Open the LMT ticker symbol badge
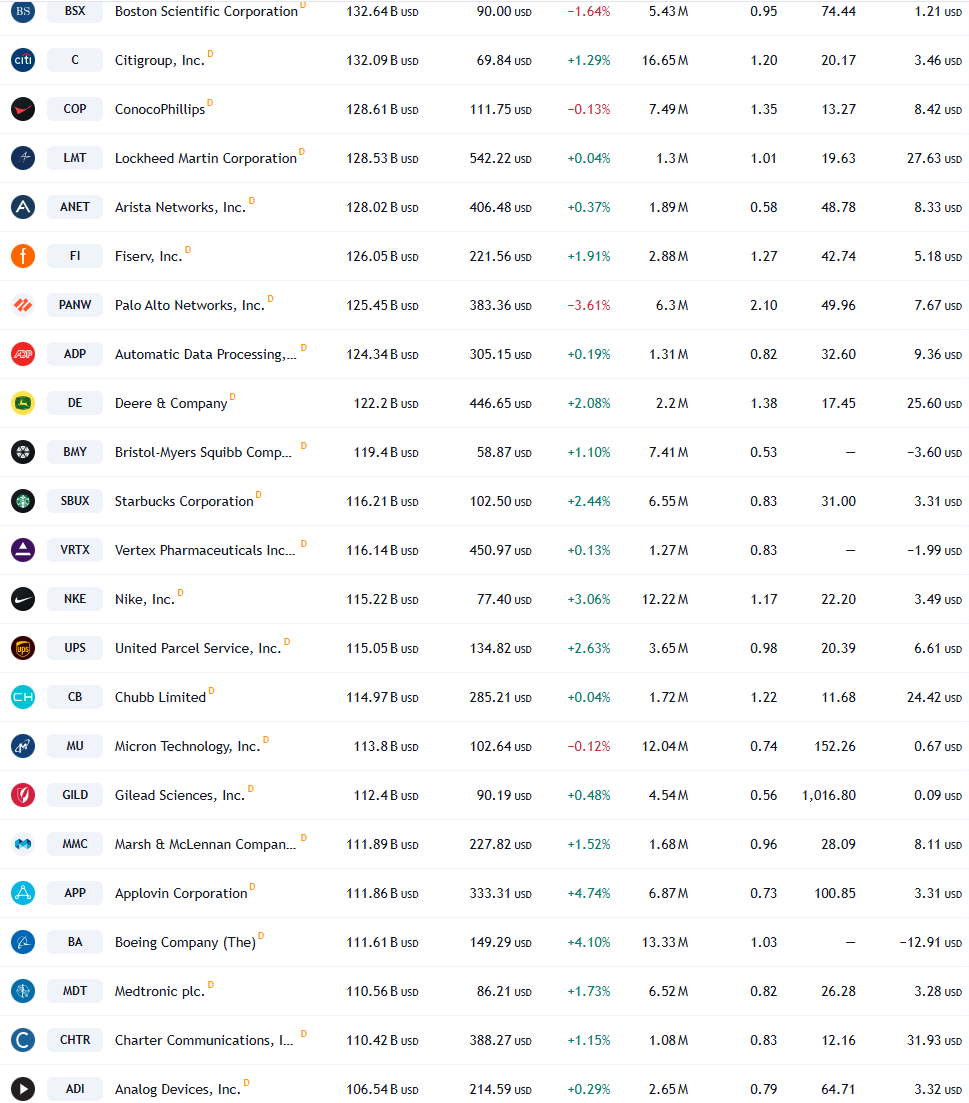Viewport: 969px width, 1103px height. pyautogui.click(x=75, y=158)
